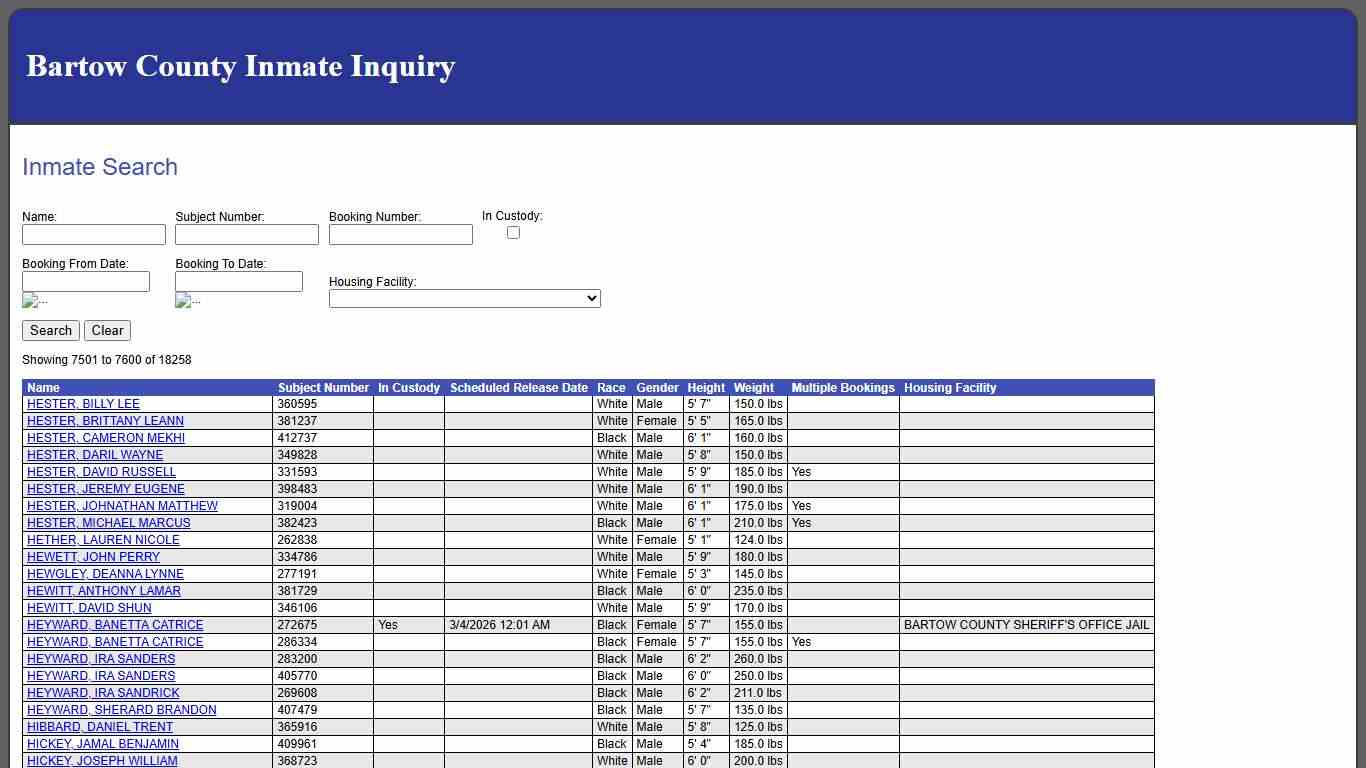This screenshot has width=1366, height=768.
Task: Open the Booking To Date calendar picker
Action: [187, 300]
